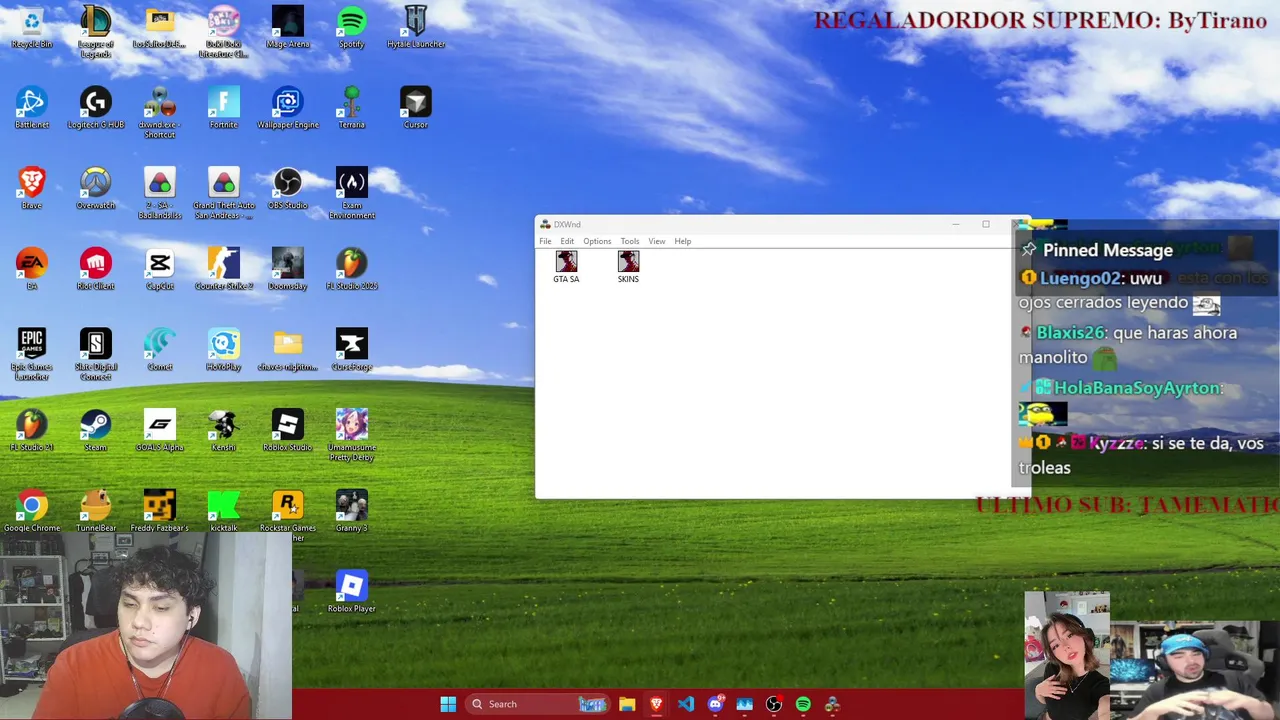Minimize the DXWnd window

click(956, 224)
